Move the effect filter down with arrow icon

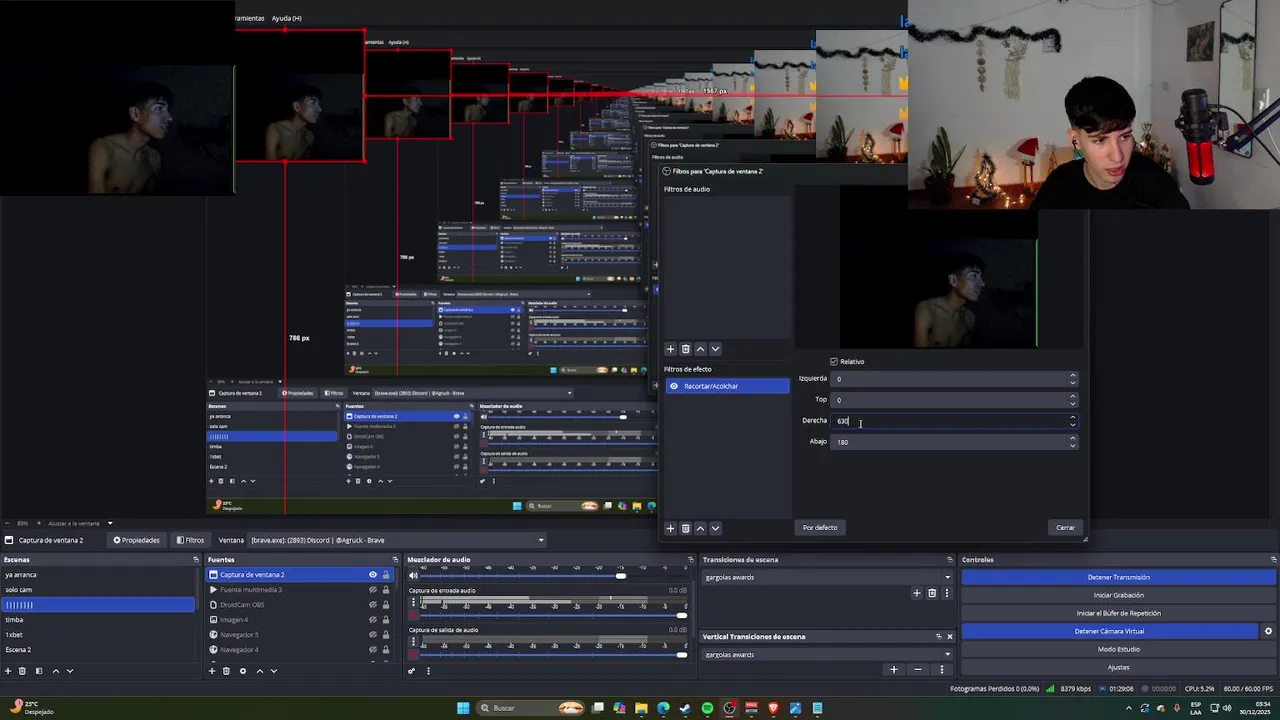pyautogui.click(x=715, y=528)
